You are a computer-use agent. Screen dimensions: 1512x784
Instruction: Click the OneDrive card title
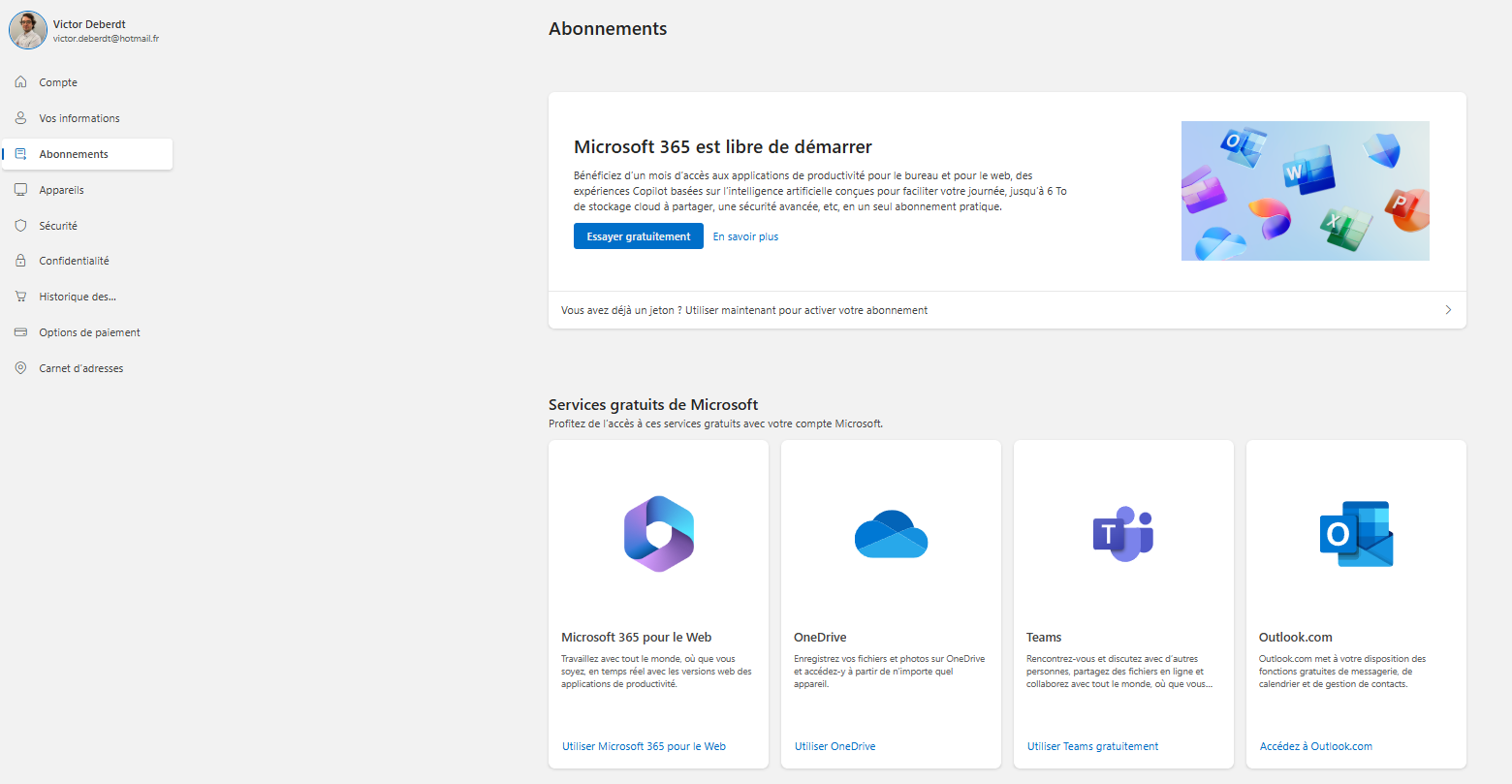(x=820, y=637)
